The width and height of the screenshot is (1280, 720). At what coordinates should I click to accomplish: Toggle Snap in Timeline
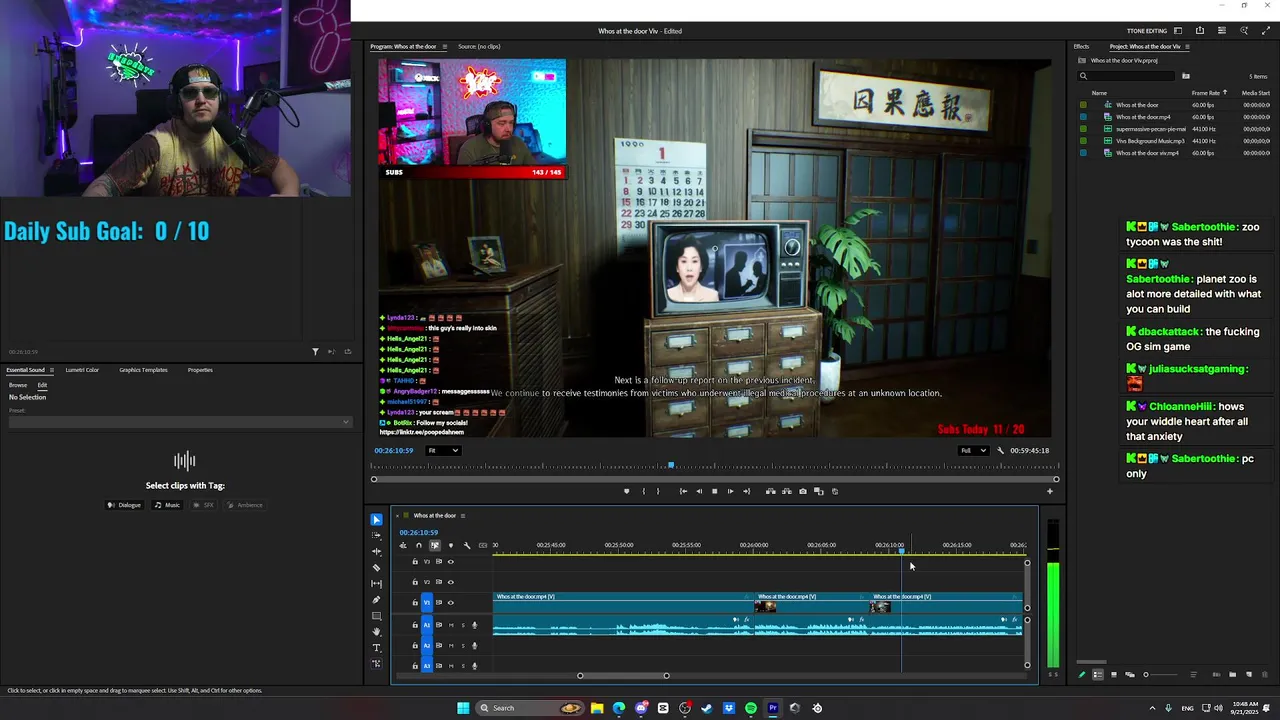tap(419, 545)
